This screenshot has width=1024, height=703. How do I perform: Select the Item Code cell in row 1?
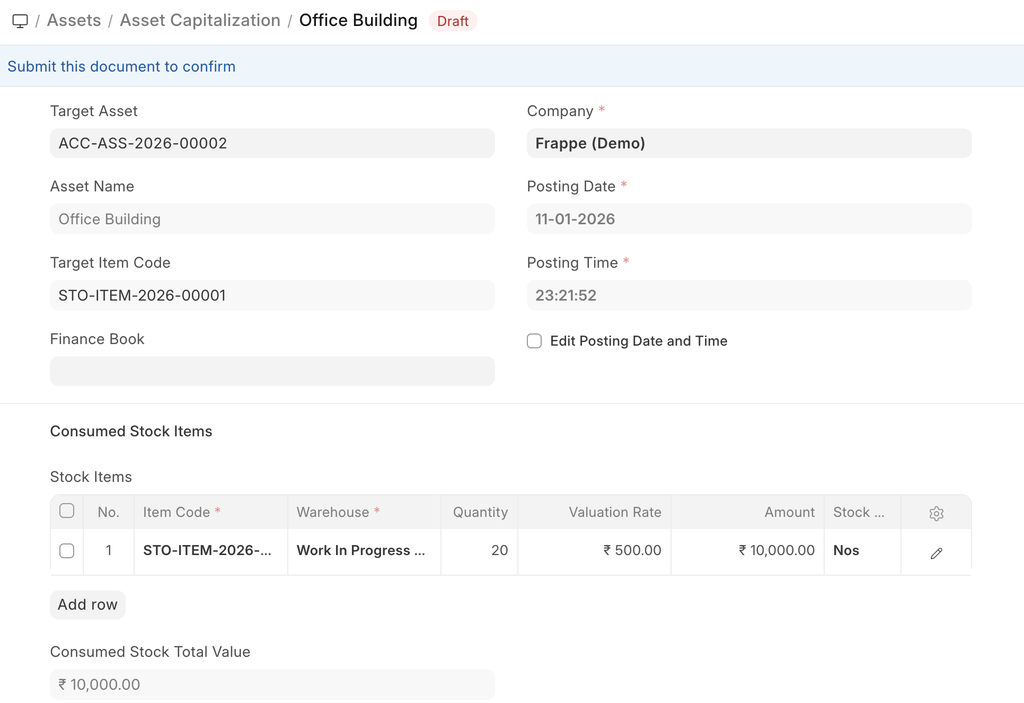(x=210, y=551)
